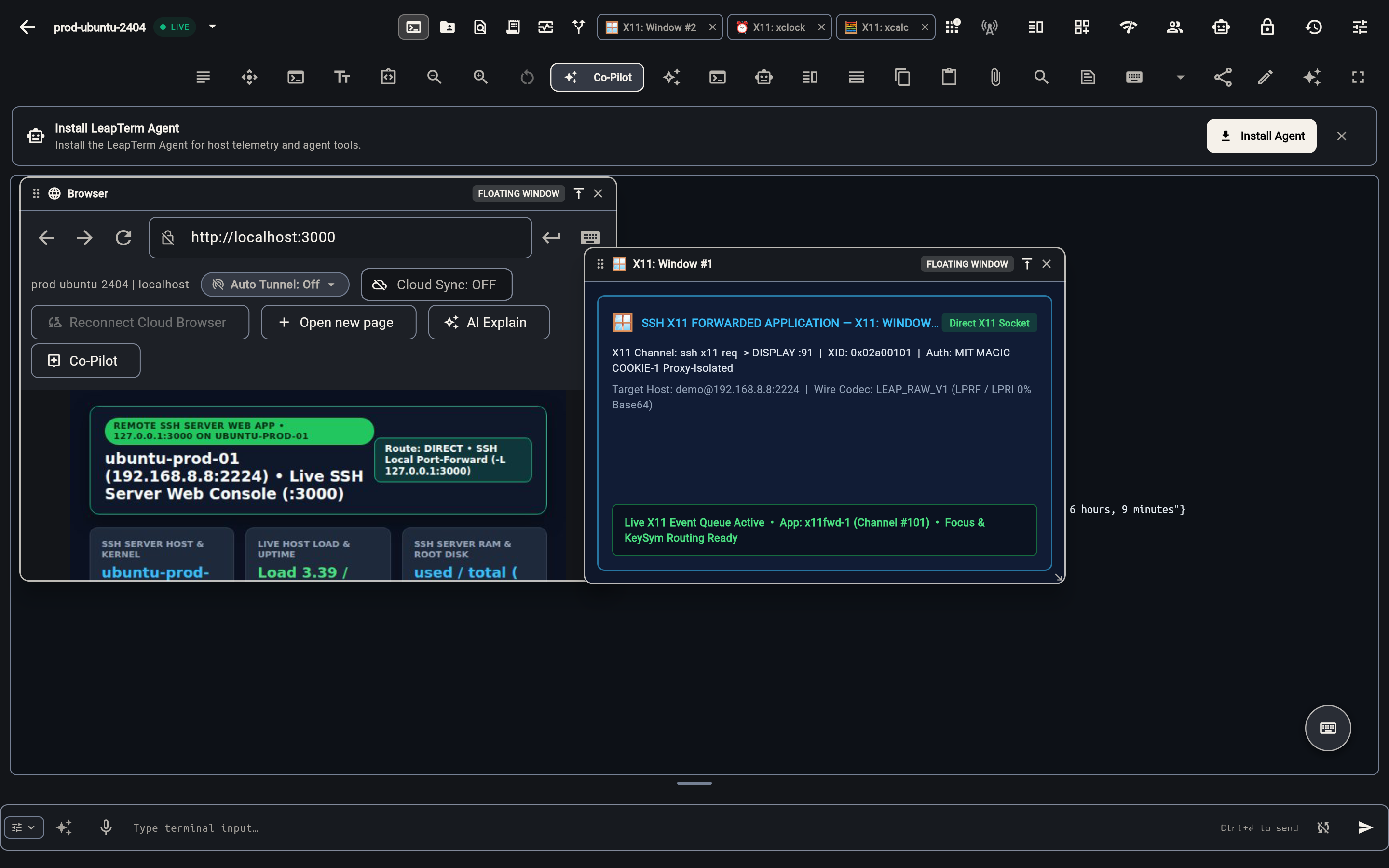Click the browser go/enter arrow icon
This screenshot has width=1389, height=868.
click(x=551, y=238)
